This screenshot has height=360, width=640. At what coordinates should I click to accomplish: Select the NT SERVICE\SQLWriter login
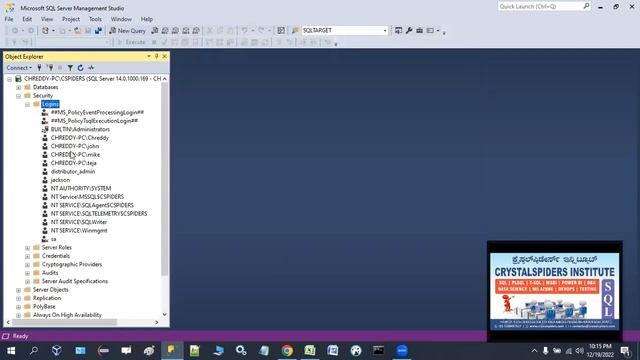click(x=79, y=222)
